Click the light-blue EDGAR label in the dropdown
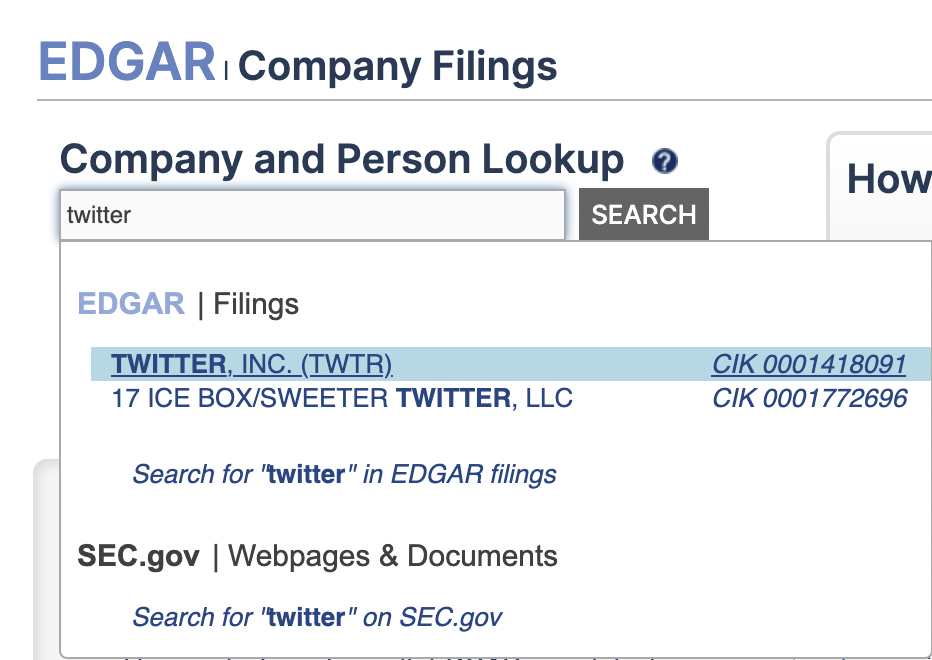The height and width of the screenshot is (660, 932). pos(131,304)
